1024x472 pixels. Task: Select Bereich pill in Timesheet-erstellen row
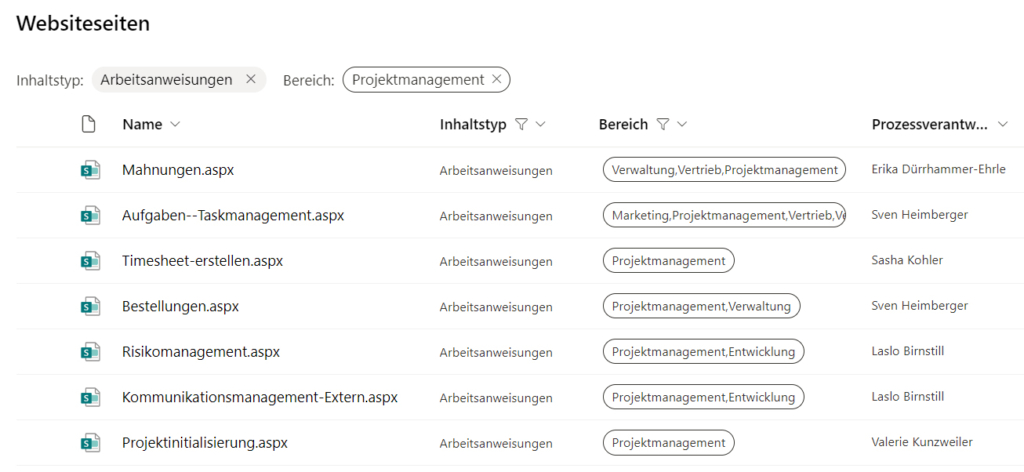[x=668, y=260]
